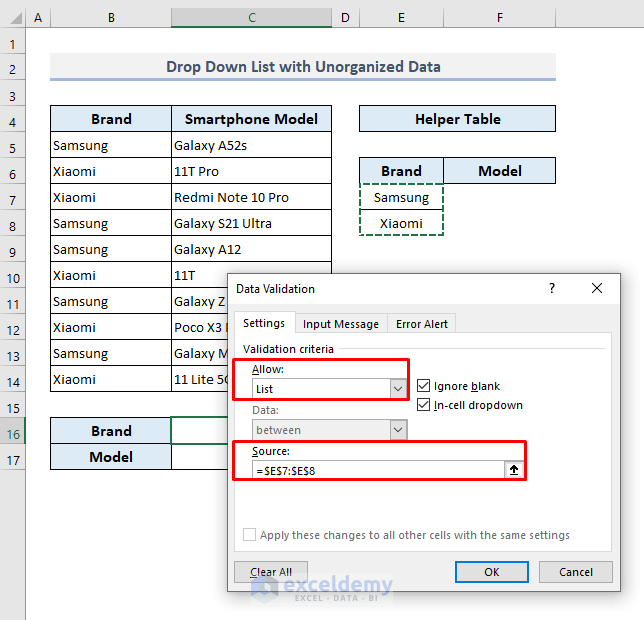The image size is (644, 620).
Task: Select row 3 header
Action: (13, 96)
